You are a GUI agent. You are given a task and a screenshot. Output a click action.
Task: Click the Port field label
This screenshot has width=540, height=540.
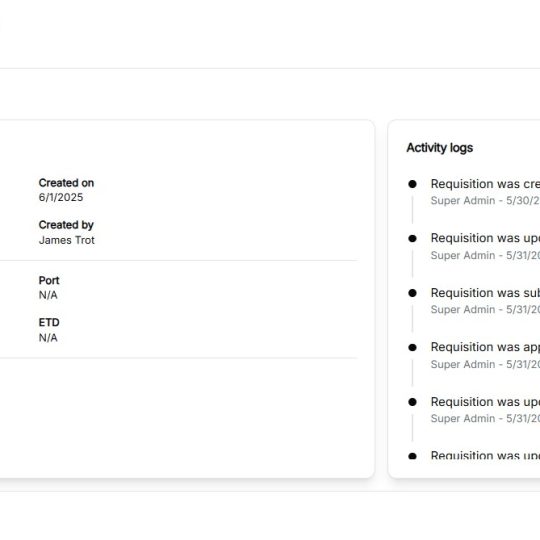pyautogui.click(x=49, y=280)
